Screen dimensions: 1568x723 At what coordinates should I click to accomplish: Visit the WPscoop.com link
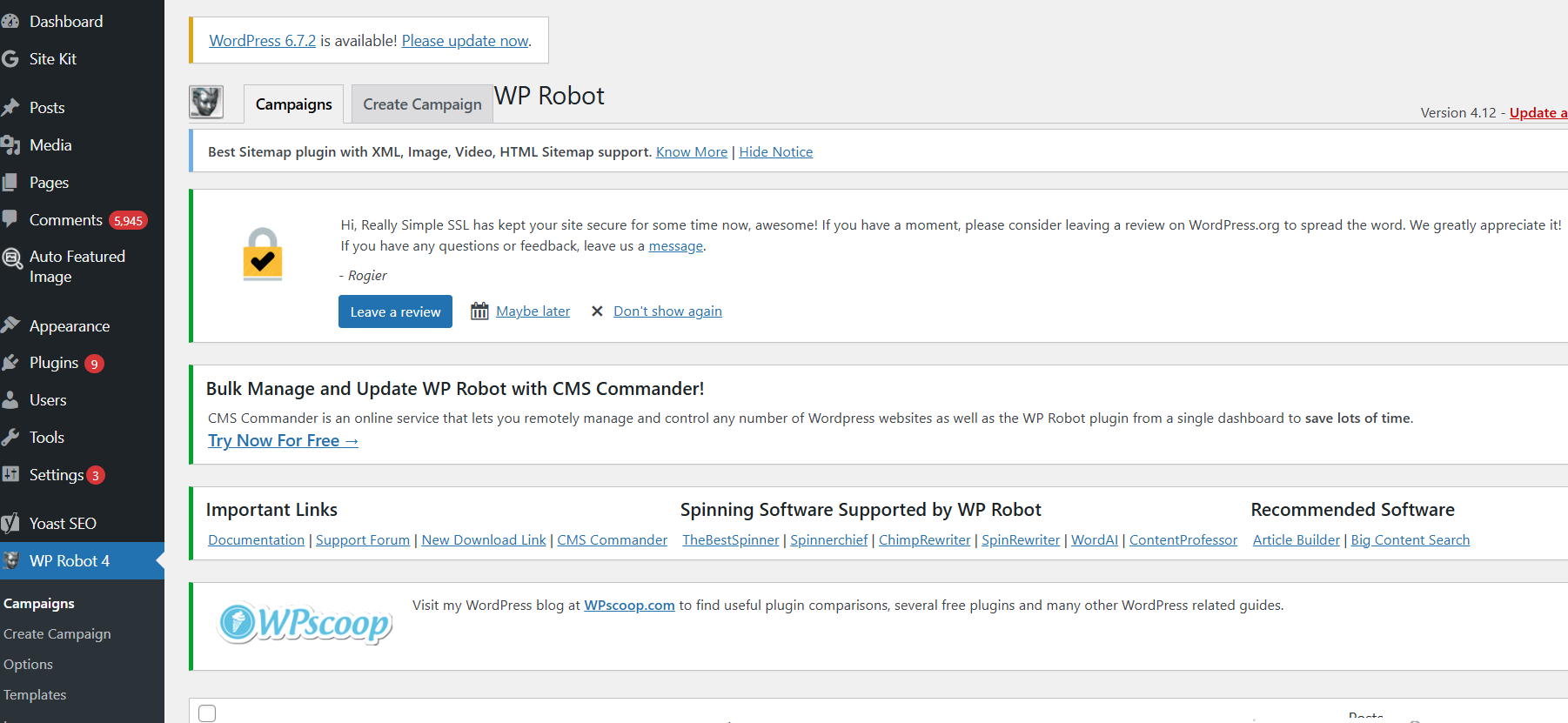point(629,606)
